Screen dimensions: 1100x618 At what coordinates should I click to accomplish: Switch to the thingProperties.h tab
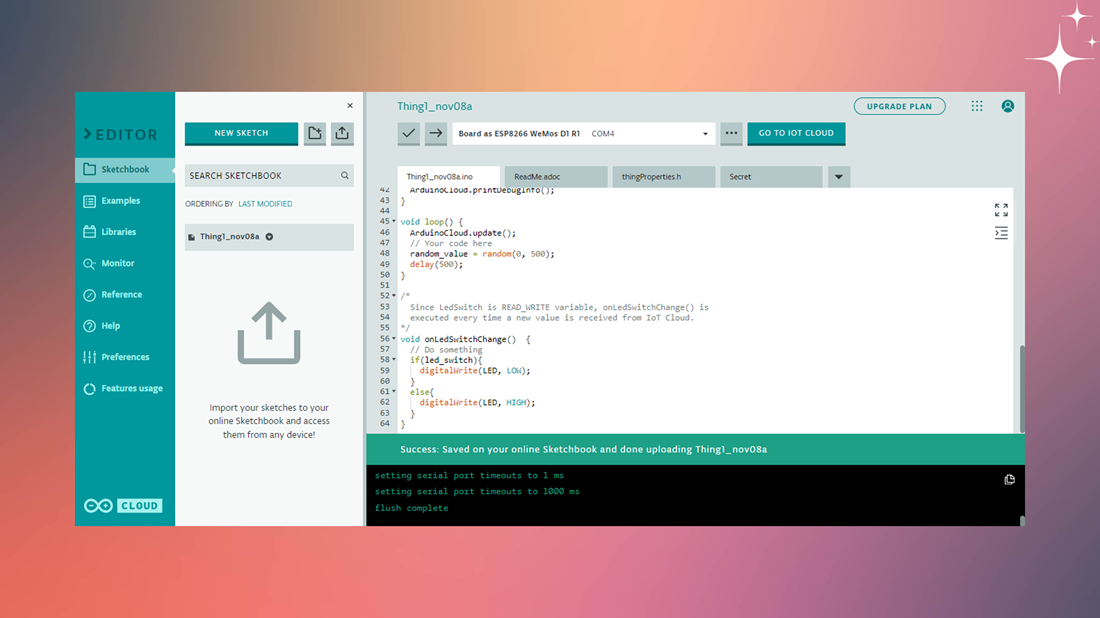[x=664, y=177]
